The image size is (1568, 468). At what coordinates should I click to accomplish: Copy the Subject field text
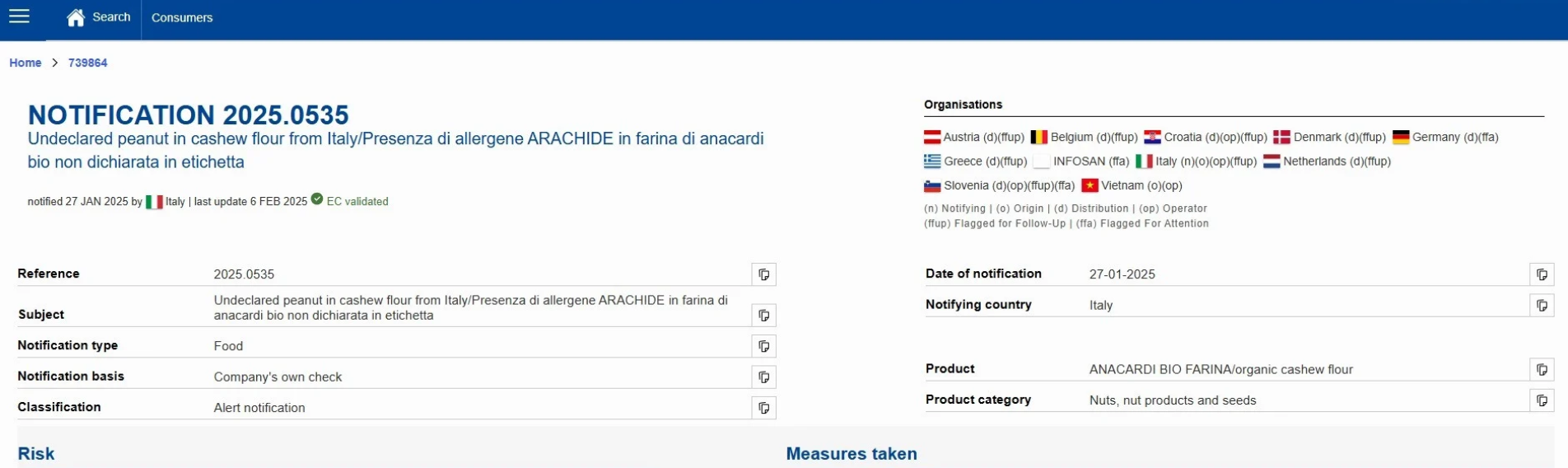[763, 316]
